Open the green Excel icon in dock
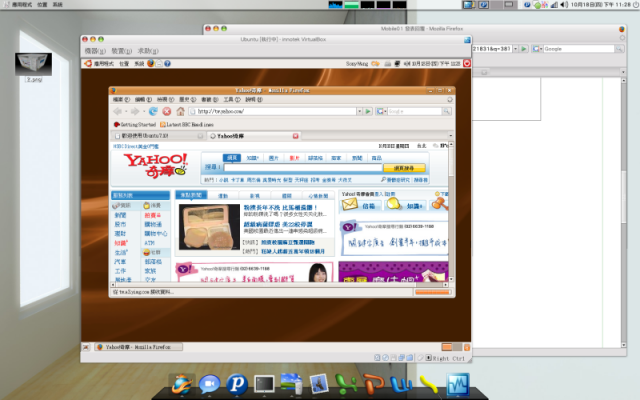Image resolution: width=640 pixels, height=400 pixels. point(346,384)
